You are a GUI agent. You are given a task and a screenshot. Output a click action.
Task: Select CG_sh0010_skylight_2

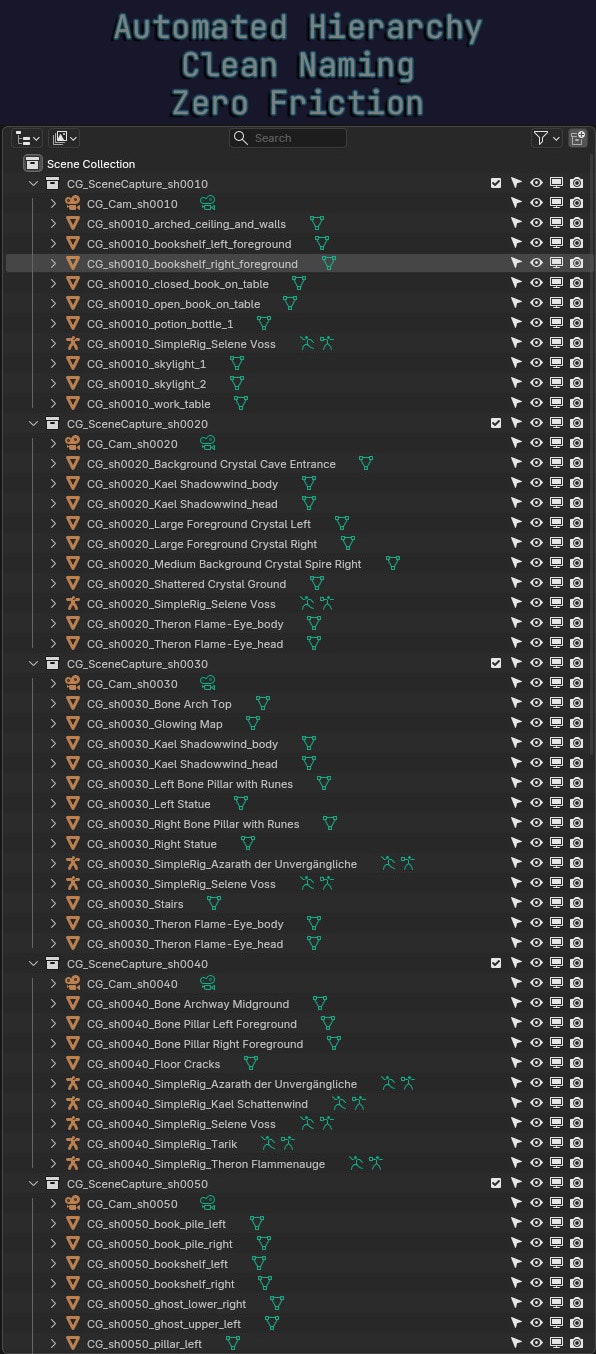pos(147,384)
